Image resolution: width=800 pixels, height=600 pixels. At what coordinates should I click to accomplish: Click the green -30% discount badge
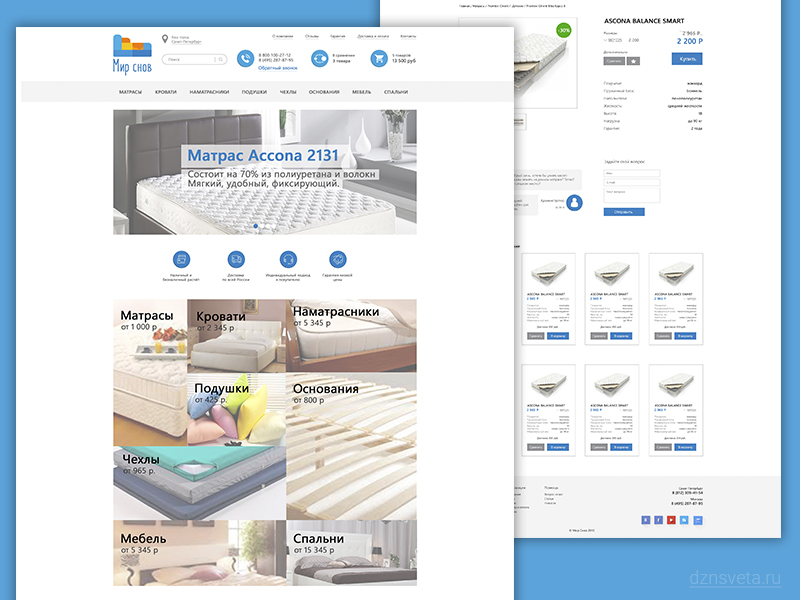pyautogui.click(x=563, y=30)
